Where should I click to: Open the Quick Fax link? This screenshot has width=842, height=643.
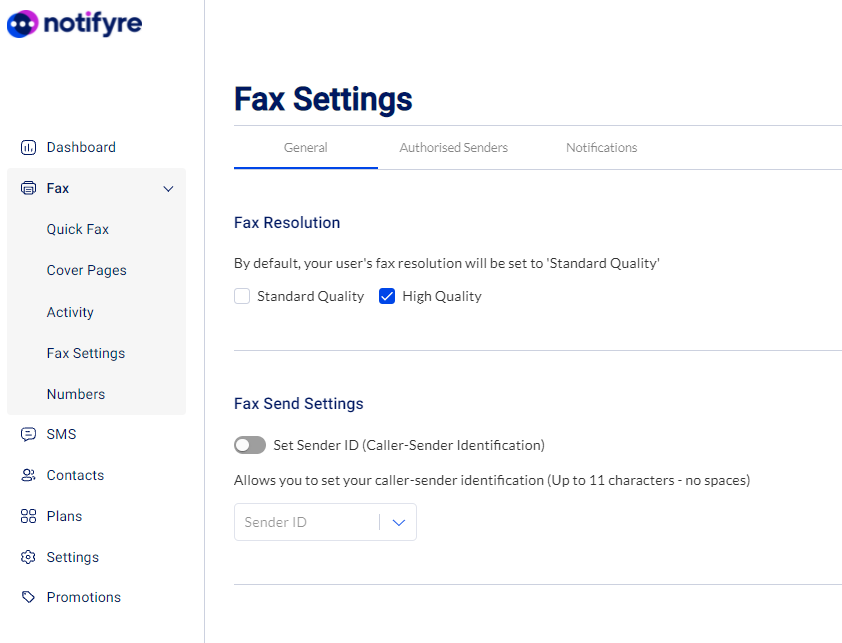[78, 229]
